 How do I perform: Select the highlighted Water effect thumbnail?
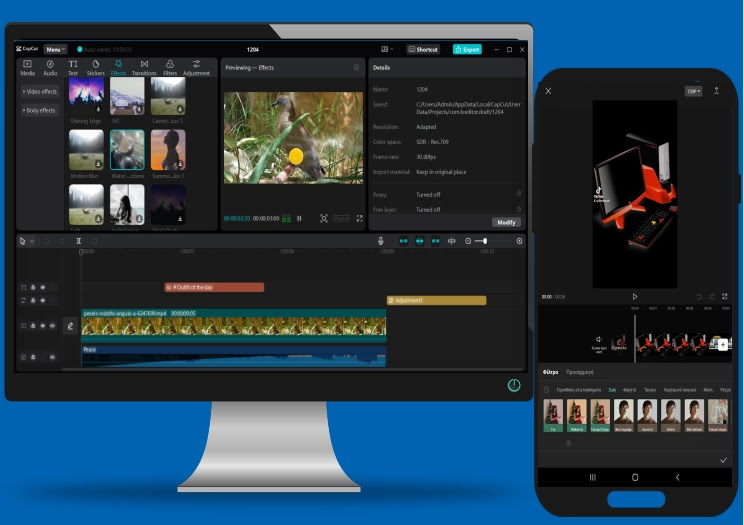coord(127,150)
